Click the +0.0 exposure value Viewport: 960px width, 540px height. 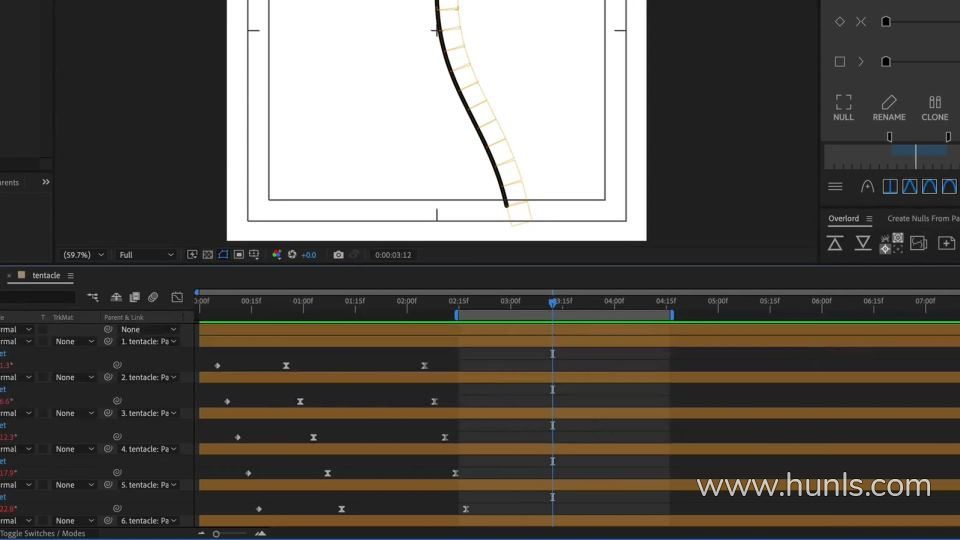pos(309,255)
